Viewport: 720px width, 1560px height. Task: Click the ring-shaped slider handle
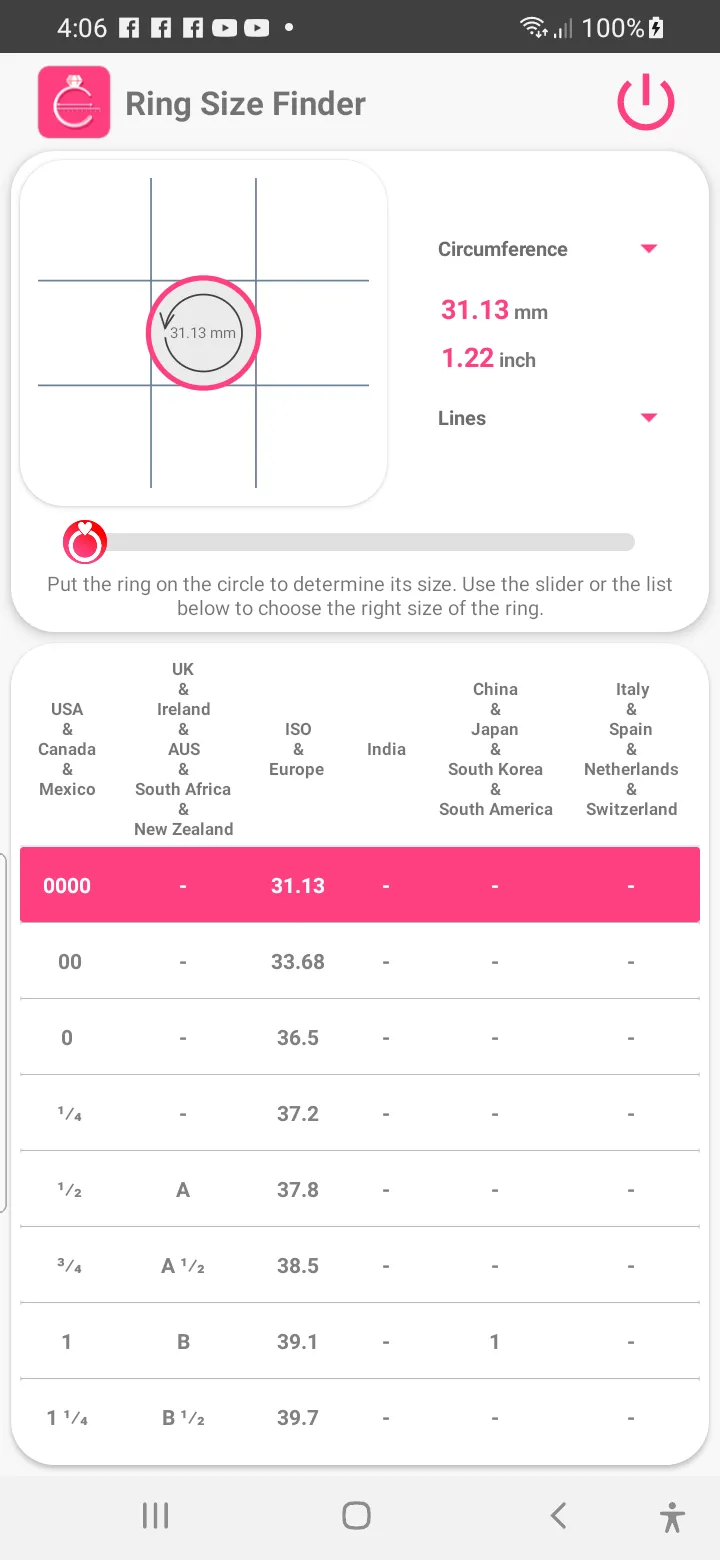[x=84, y=542]
